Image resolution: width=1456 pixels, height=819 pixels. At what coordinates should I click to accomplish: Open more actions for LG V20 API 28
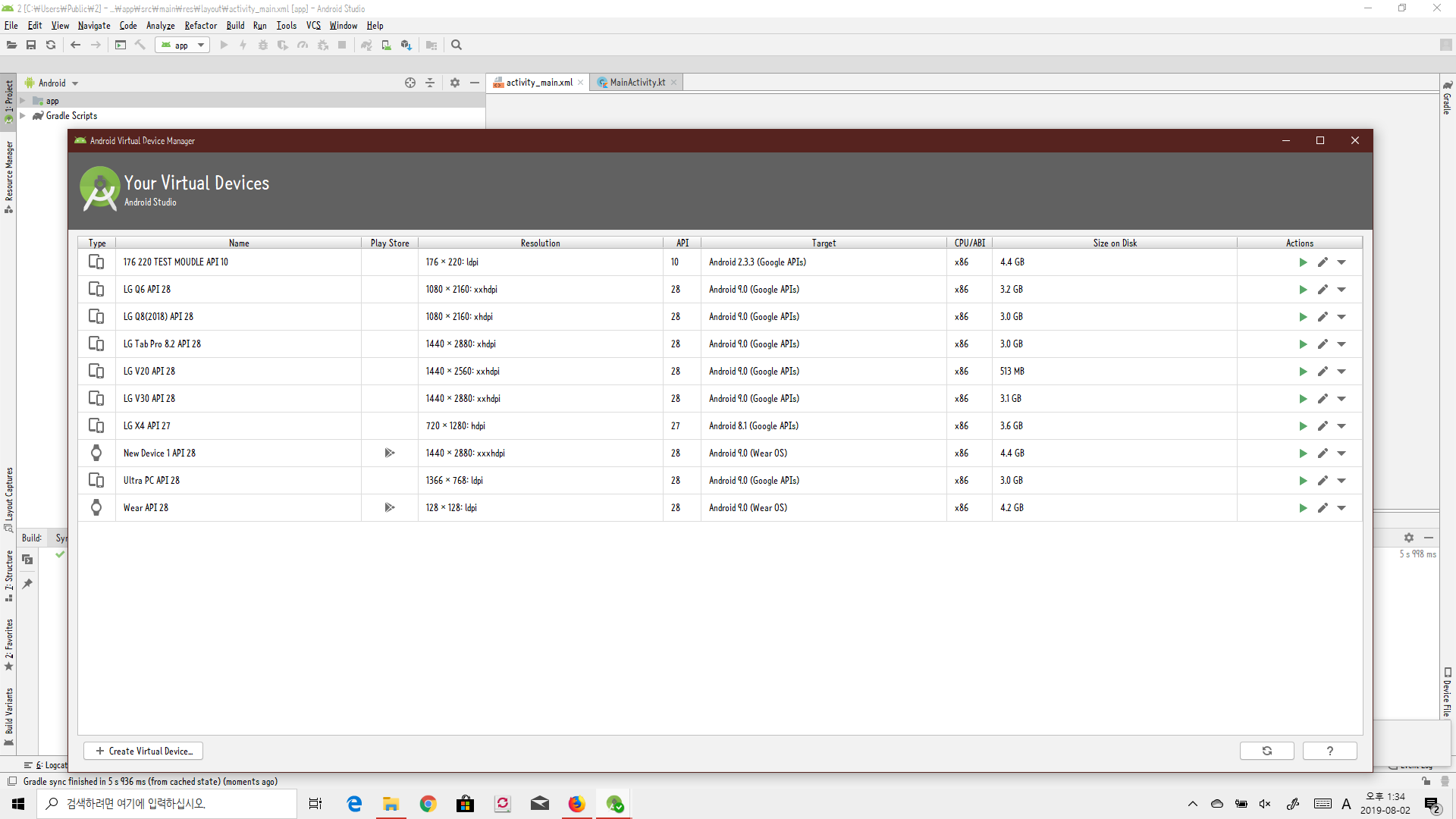(x=1341, y=372)
